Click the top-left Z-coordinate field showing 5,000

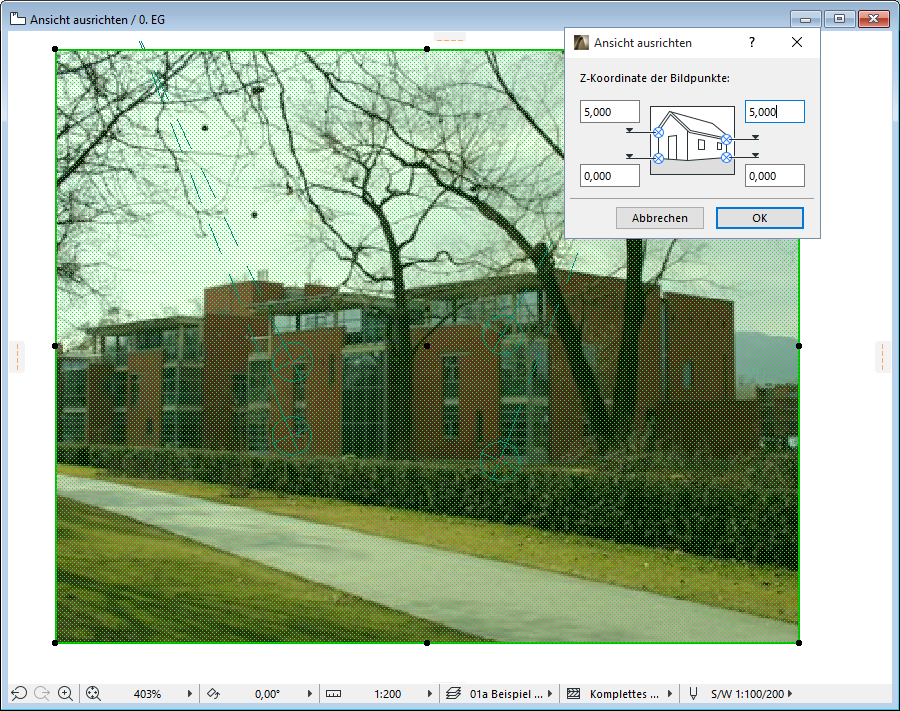pyautogui.click(x=610, y=112)
